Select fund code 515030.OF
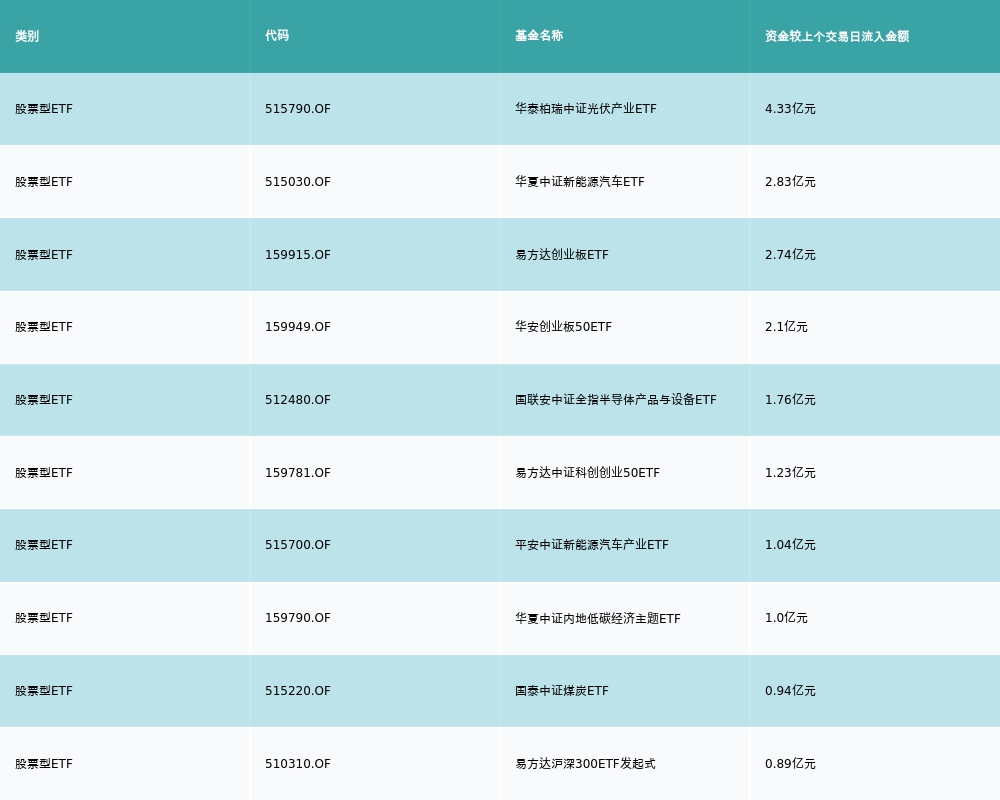Image resolution: width=1000 pixels, height=800 pixels. 298,182
